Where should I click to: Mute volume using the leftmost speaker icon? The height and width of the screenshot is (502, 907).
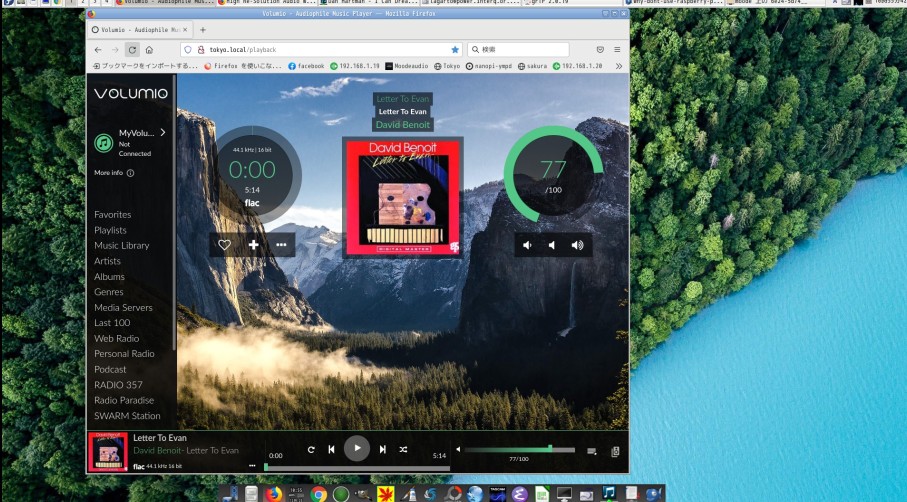coord(527,245)
